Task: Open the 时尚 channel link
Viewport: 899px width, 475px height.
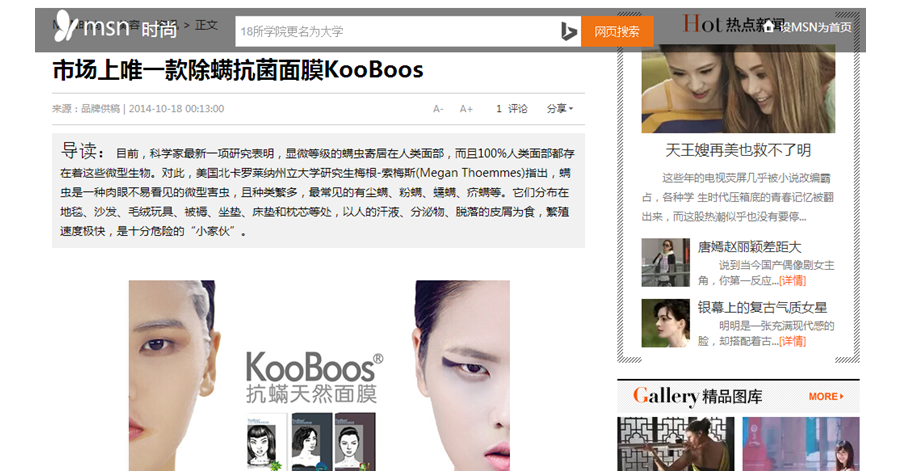Action: (159, 29)
